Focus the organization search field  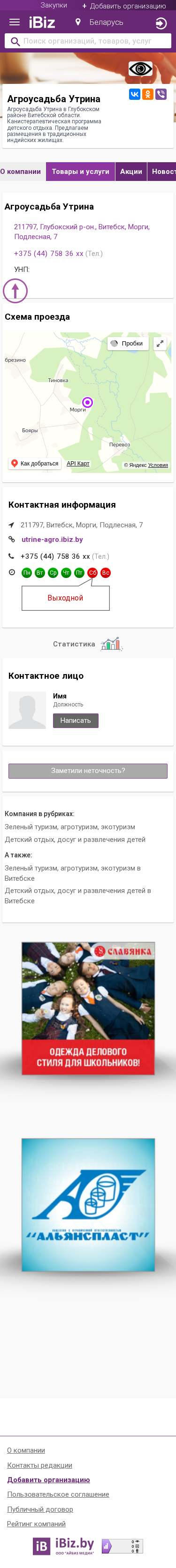tap(88, 41)
